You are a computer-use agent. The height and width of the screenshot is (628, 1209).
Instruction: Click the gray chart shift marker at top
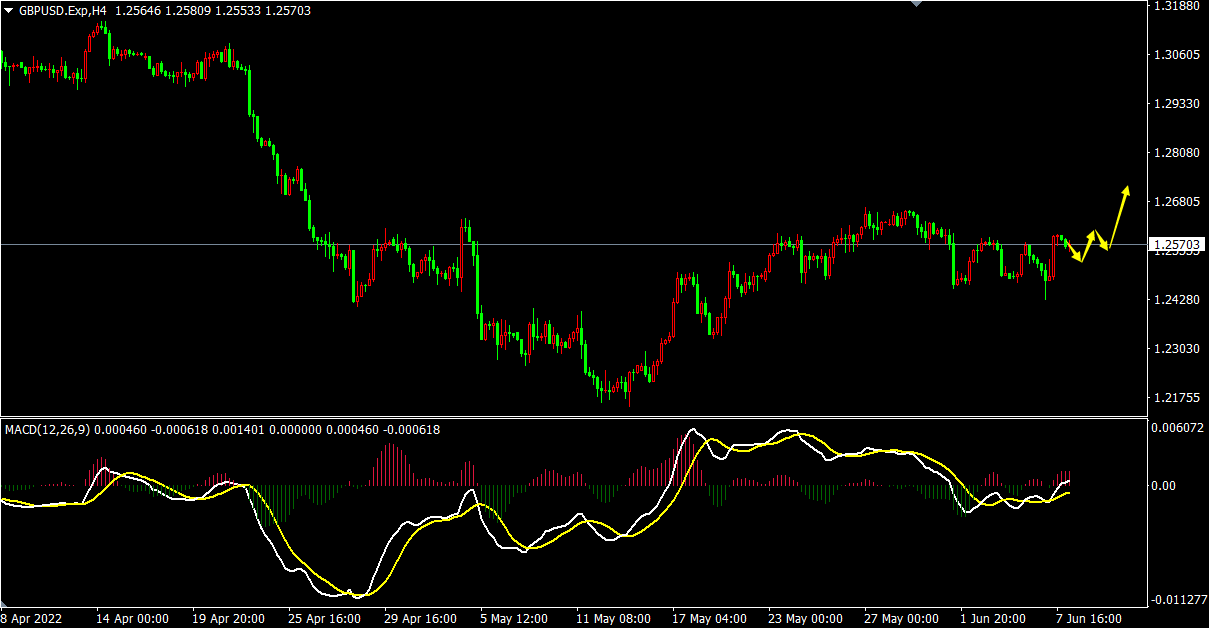915,4
